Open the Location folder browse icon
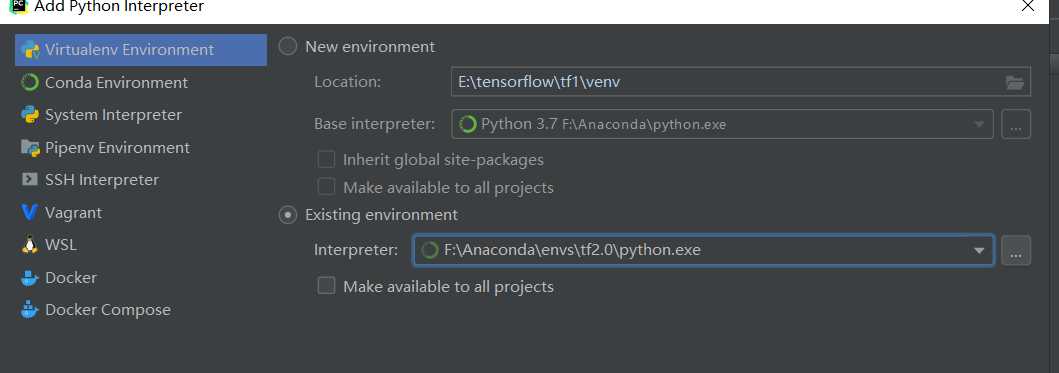 (1014, 82)
